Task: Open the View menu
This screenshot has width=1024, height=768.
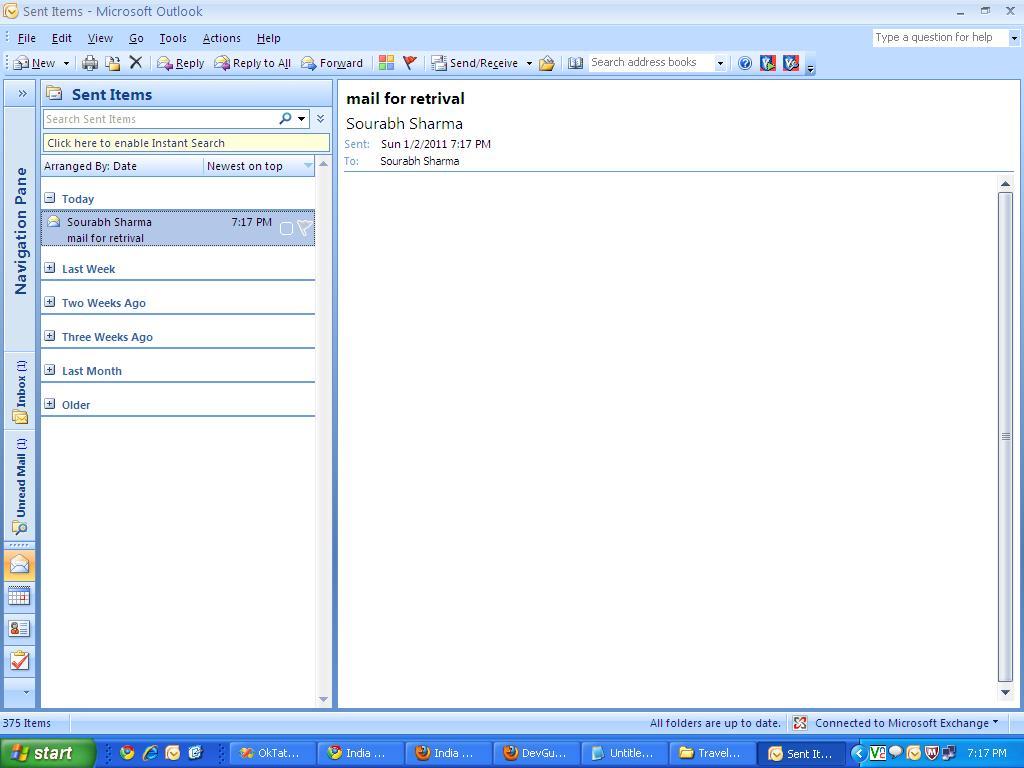Action: (x=100, y=38)
